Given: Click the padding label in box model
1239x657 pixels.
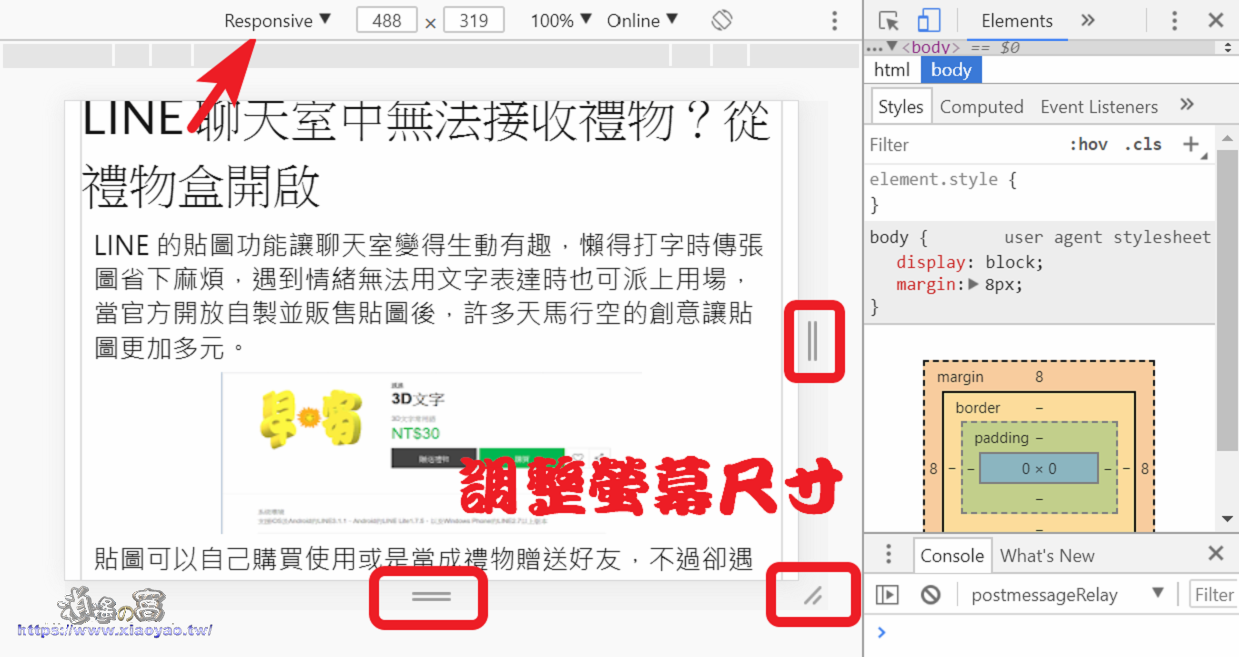Looking at the screenshot, I should tap(1001, 437).
